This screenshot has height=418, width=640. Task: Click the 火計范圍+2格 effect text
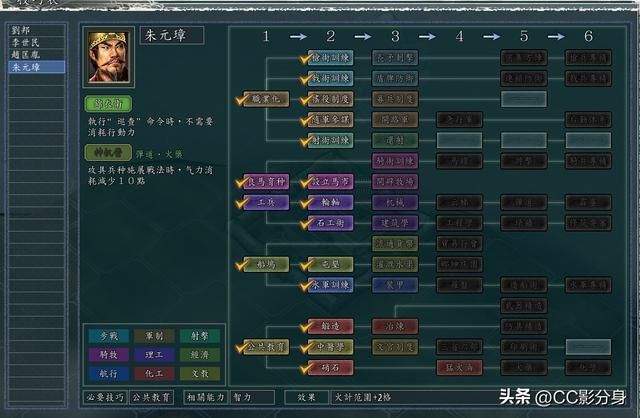click(x=362, y=397)
